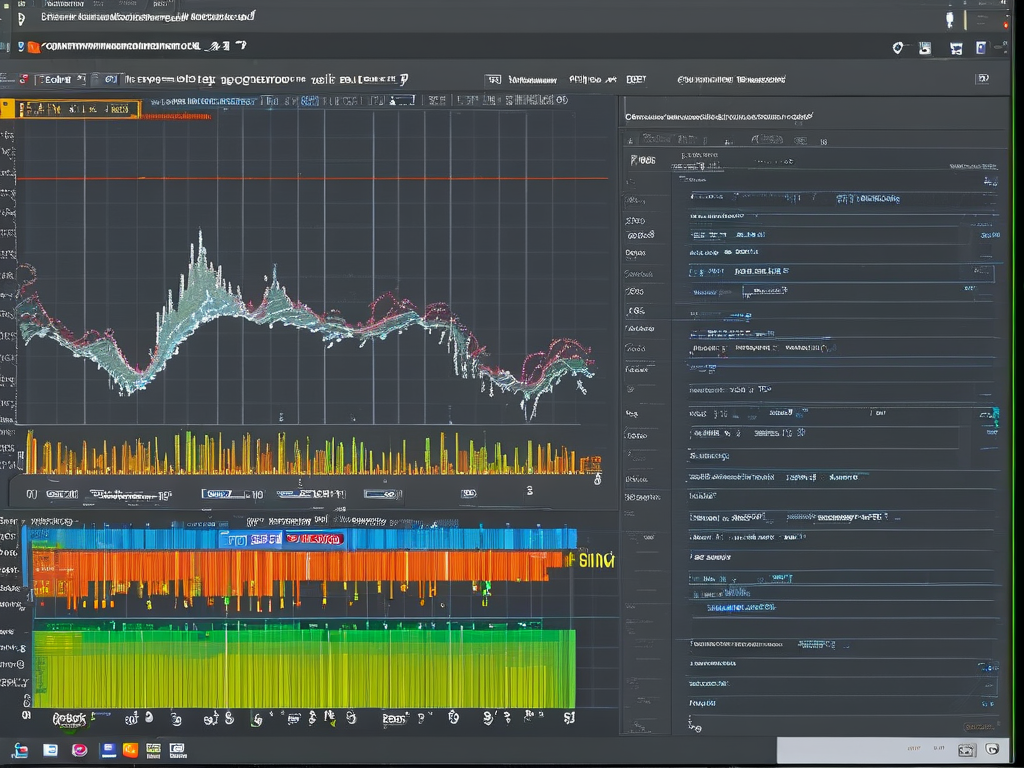Open the pink round icon on the taskbar
This screenshot has height=768, width=1024.
[80, 750]
